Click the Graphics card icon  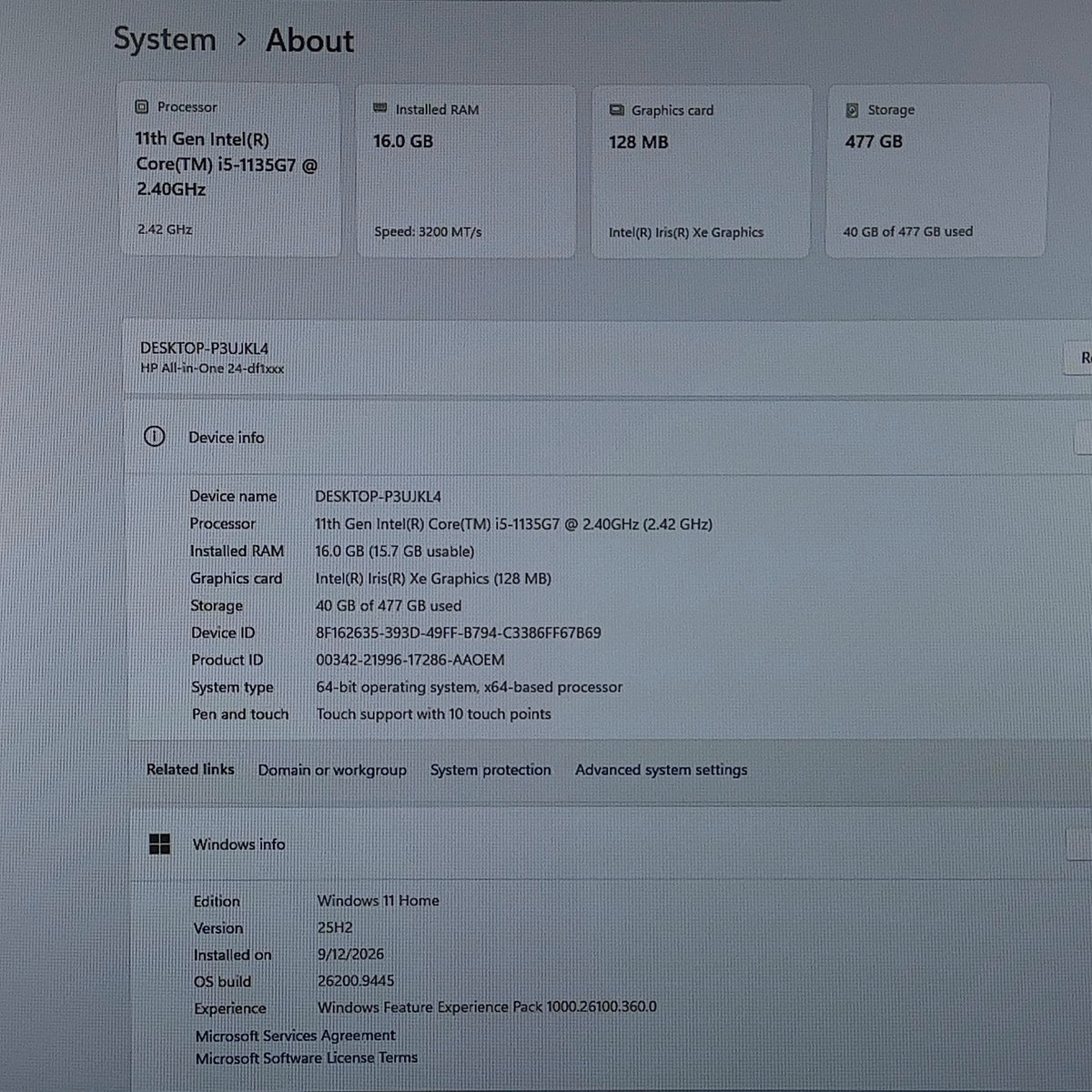coord(616,109)
